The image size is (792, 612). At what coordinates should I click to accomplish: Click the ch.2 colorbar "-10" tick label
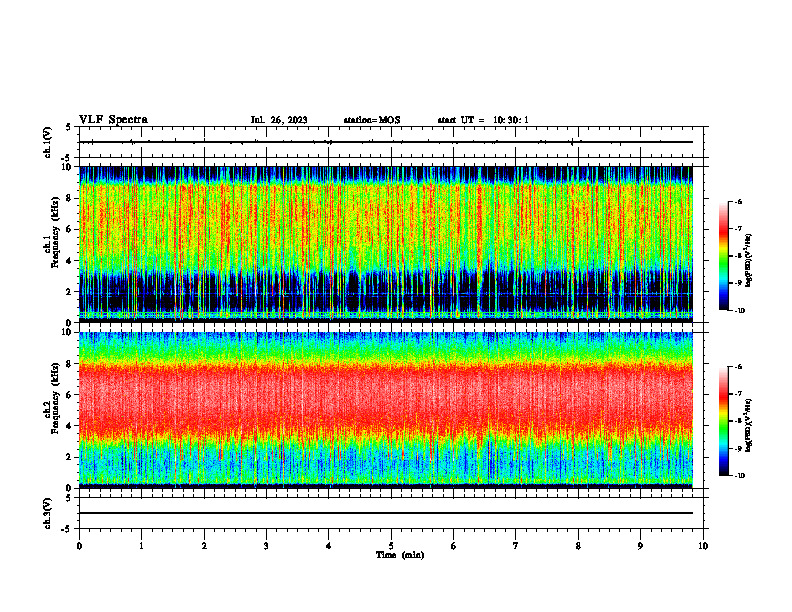740,476
